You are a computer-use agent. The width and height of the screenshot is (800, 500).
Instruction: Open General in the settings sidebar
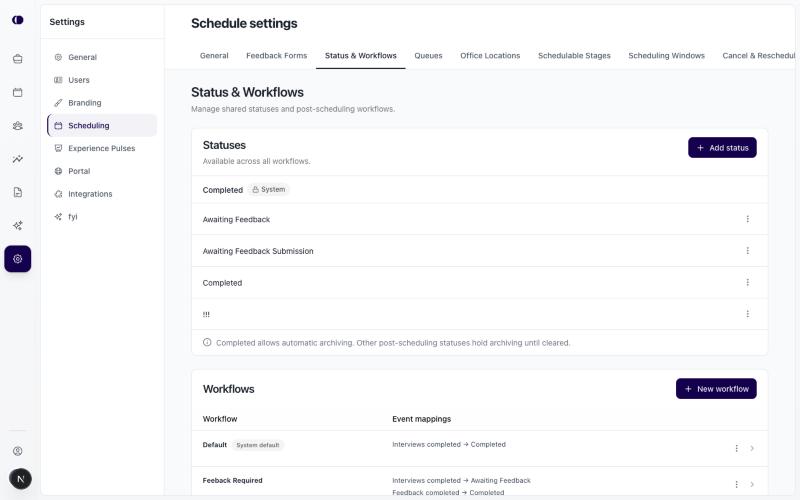pos(102,57)
